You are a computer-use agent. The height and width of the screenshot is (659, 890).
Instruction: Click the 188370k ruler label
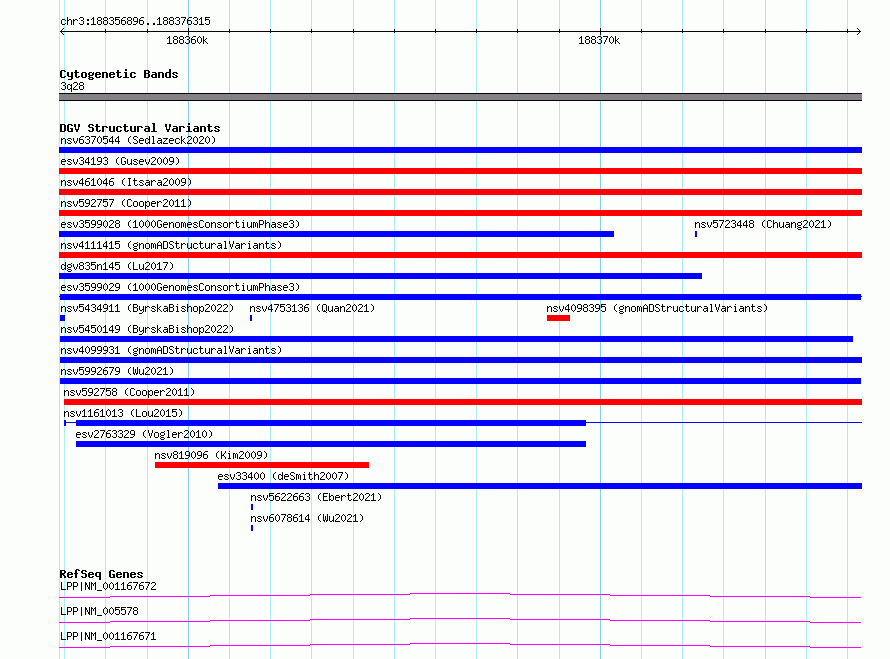click(599, 40)
